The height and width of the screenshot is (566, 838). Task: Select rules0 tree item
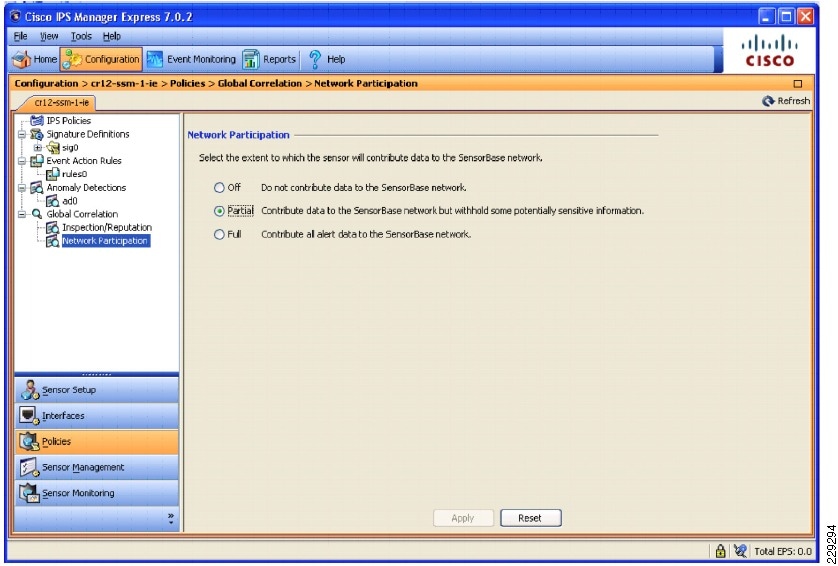74,174
